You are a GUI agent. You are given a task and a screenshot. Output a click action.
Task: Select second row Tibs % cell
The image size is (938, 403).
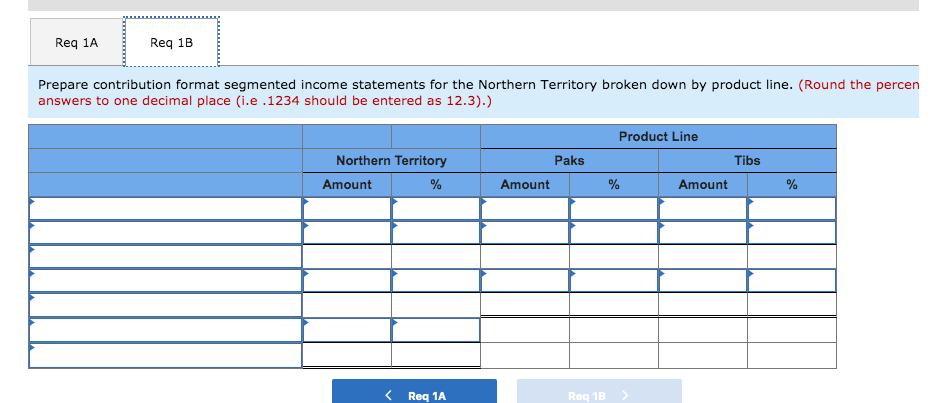point(792,233)
